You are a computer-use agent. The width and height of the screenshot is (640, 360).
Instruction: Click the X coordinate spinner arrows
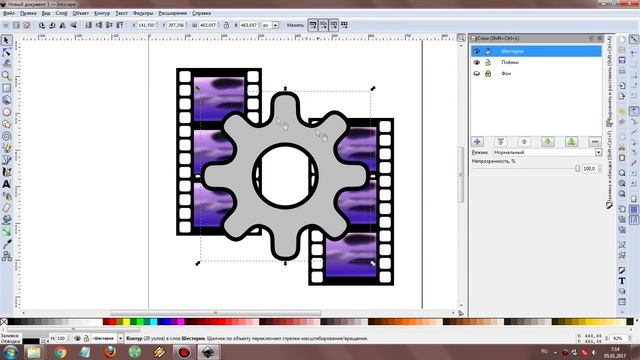point(156,25)
